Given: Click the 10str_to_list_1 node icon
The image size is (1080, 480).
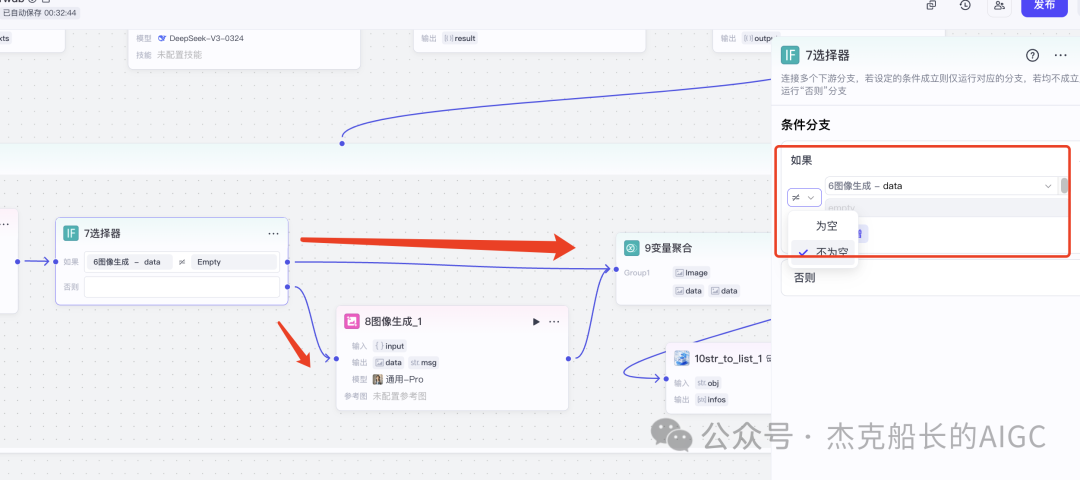Looking at the screenshot, I should point(682,358).
